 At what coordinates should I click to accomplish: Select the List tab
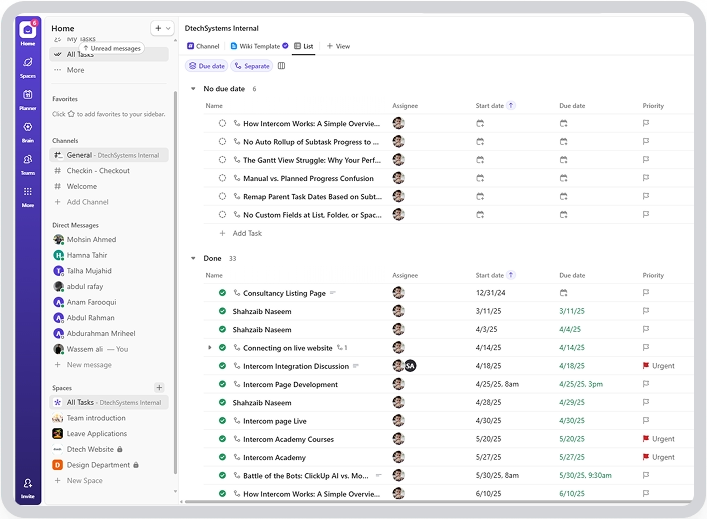click(x=303, y=46)
